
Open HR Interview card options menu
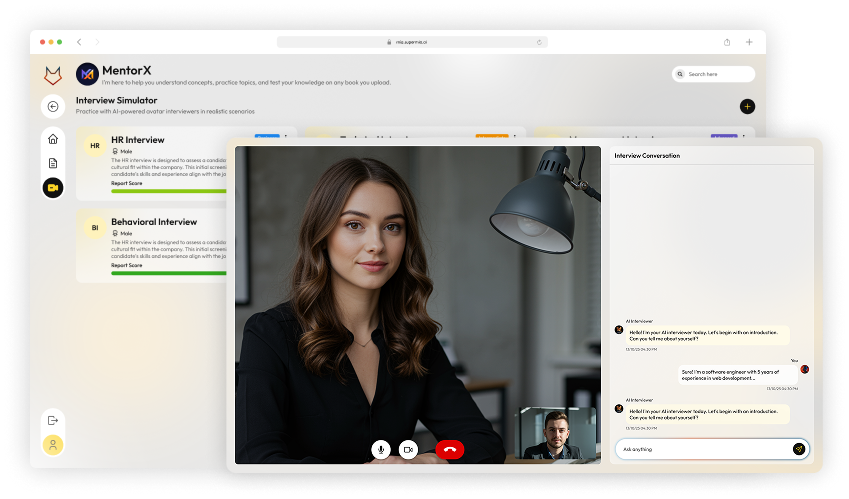coord(286,137)
